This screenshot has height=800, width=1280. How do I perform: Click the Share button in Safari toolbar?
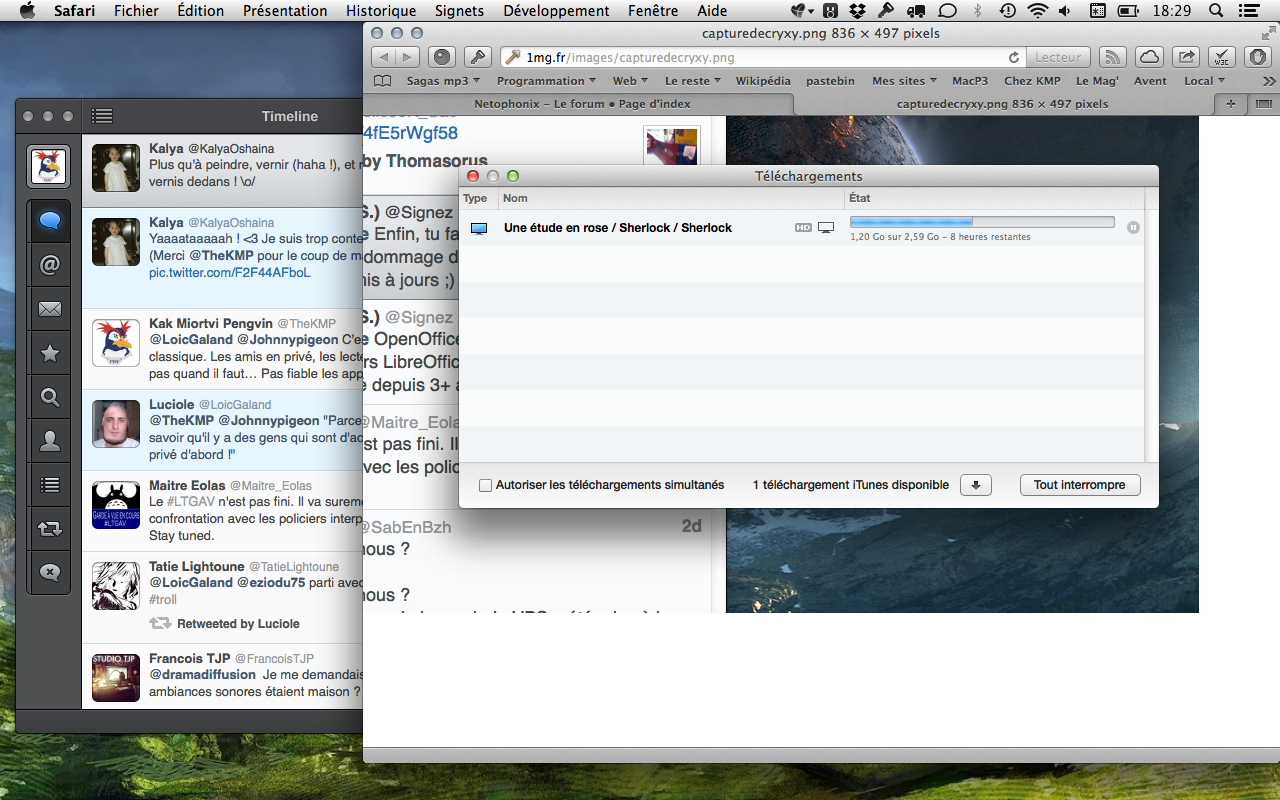click(1186, 57)
